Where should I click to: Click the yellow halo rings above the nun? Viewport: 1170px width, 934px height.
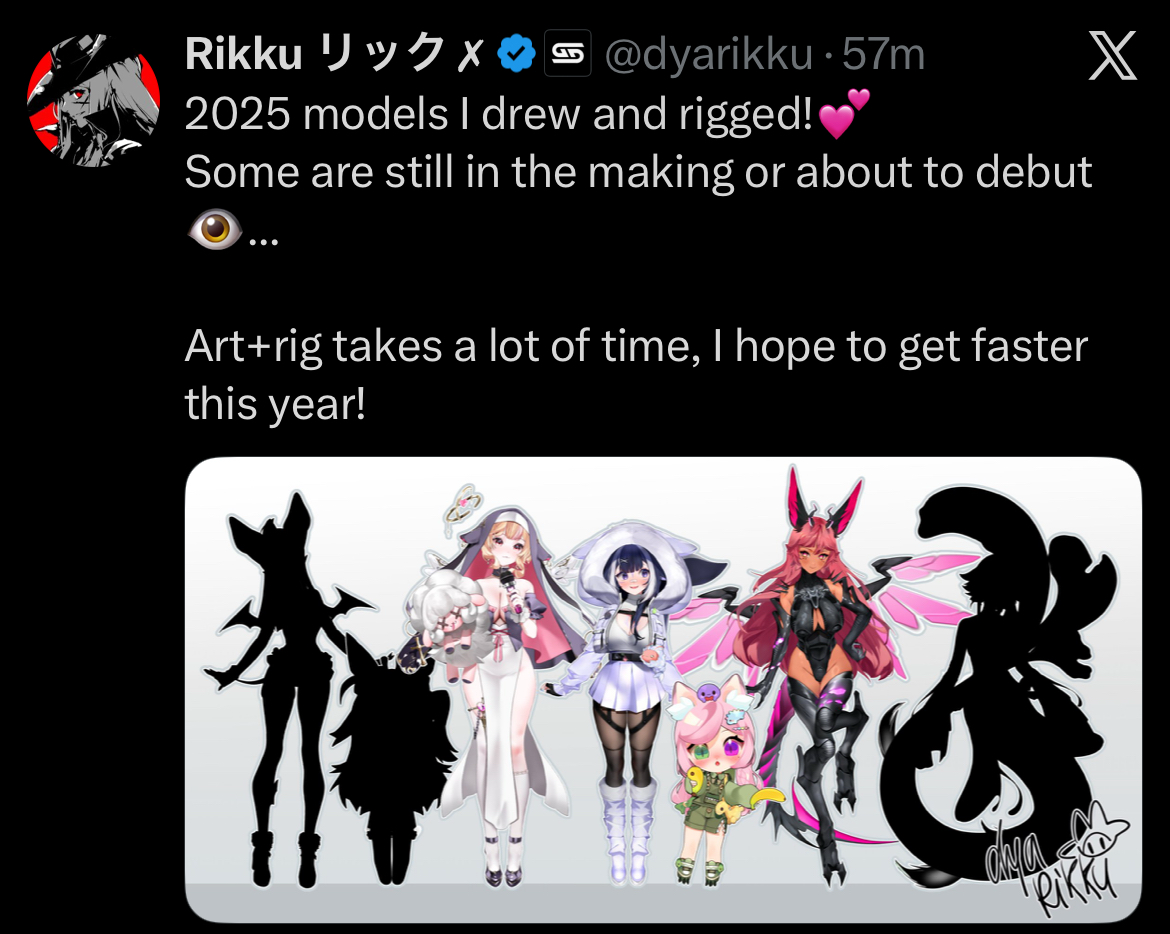pos(463,504)
